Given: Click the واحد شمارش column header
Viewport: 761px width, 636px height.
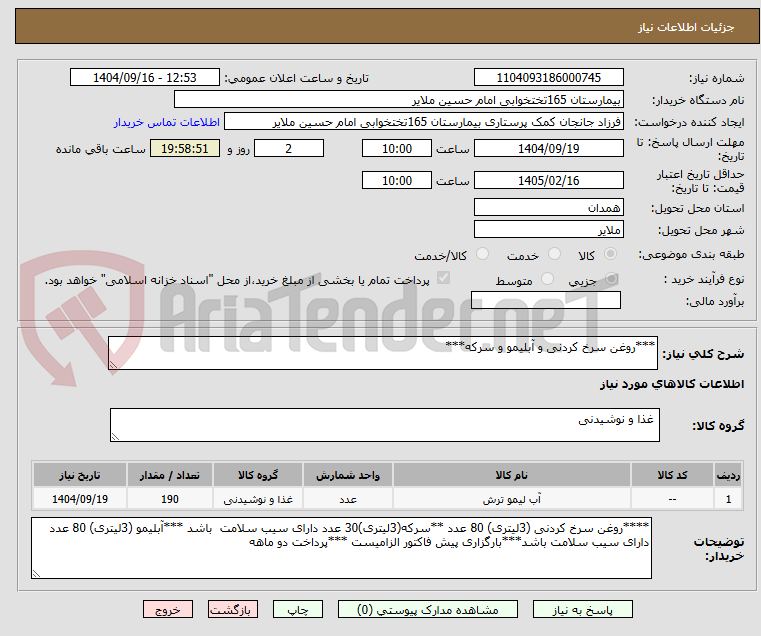Looking at the screenshot, I should 347,475.
